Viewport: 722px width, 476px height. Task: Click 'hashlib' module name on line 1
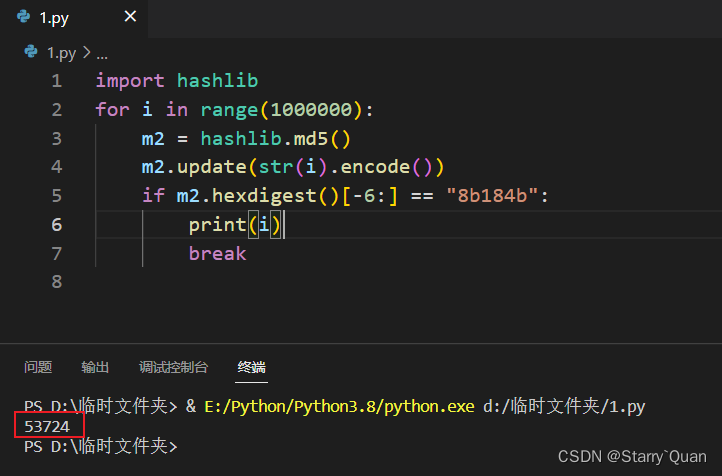(217, 81)
